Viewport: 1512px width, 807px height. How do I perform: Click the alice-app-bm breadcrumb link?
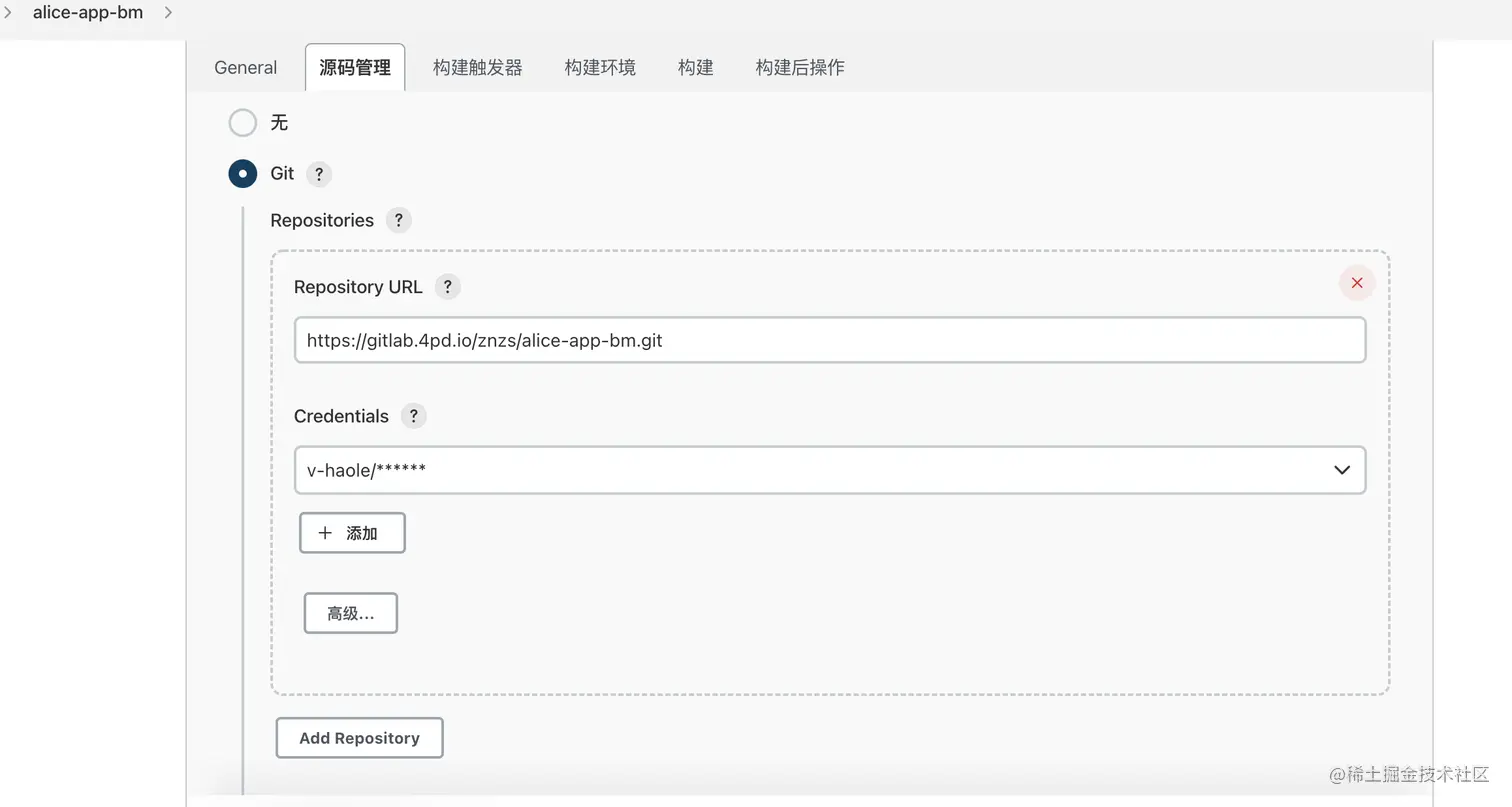88,13
